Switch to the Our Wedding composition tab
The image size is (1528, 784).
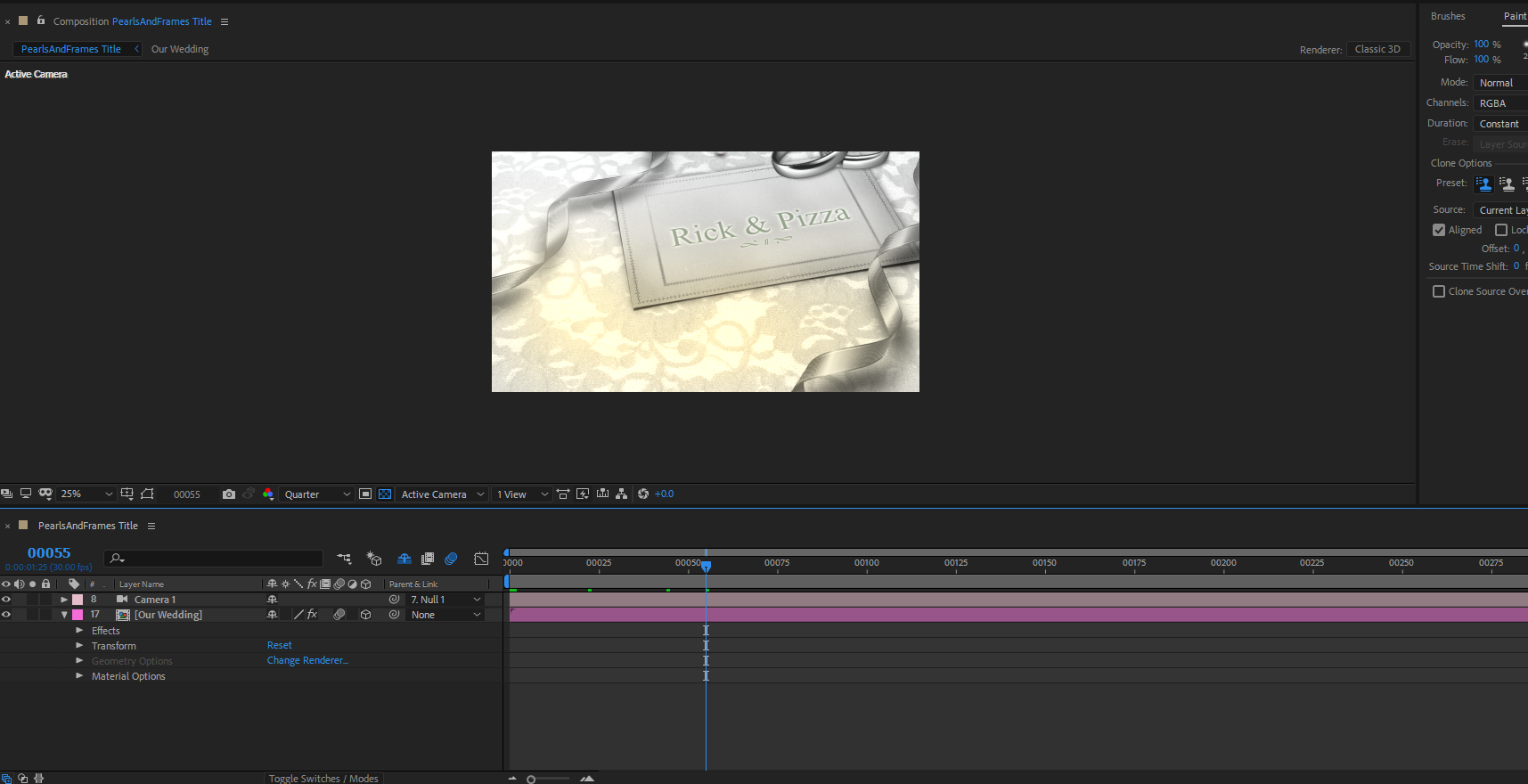pyautogui.click(x=180, y=49)
